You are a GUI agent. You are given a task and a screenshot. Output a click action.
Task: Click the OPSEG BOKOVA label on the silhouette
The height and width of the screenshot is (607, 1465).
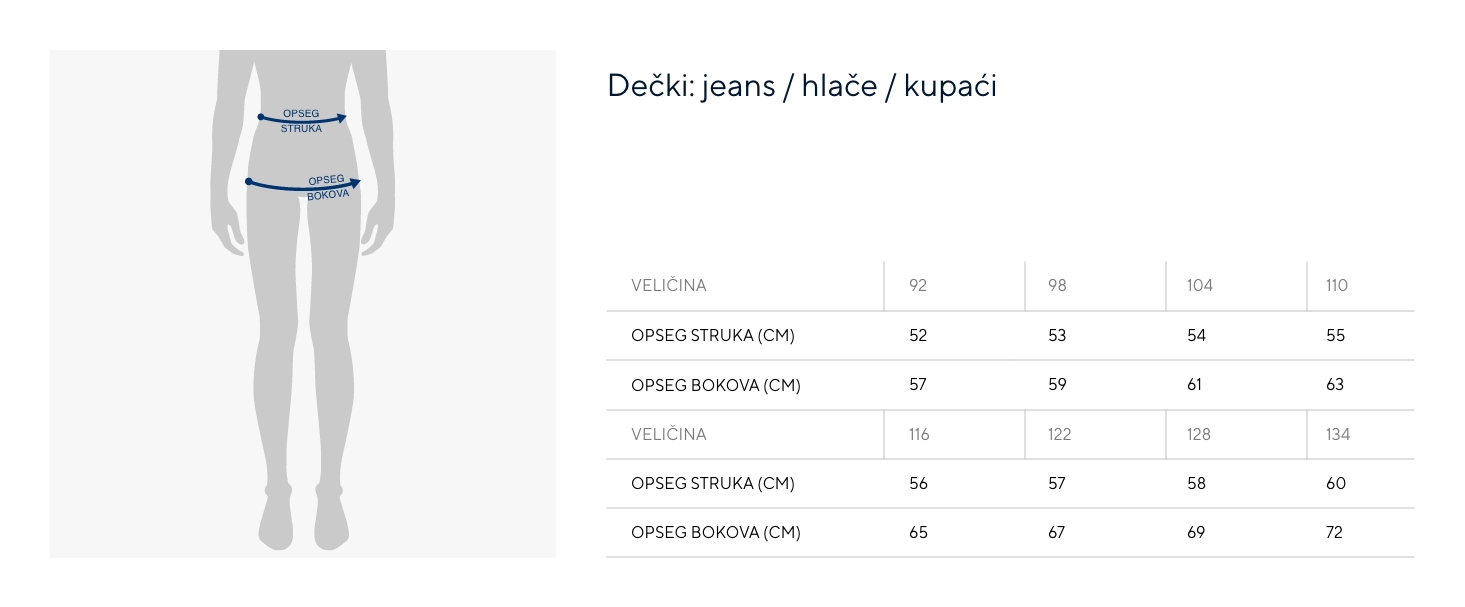point(327,187)
